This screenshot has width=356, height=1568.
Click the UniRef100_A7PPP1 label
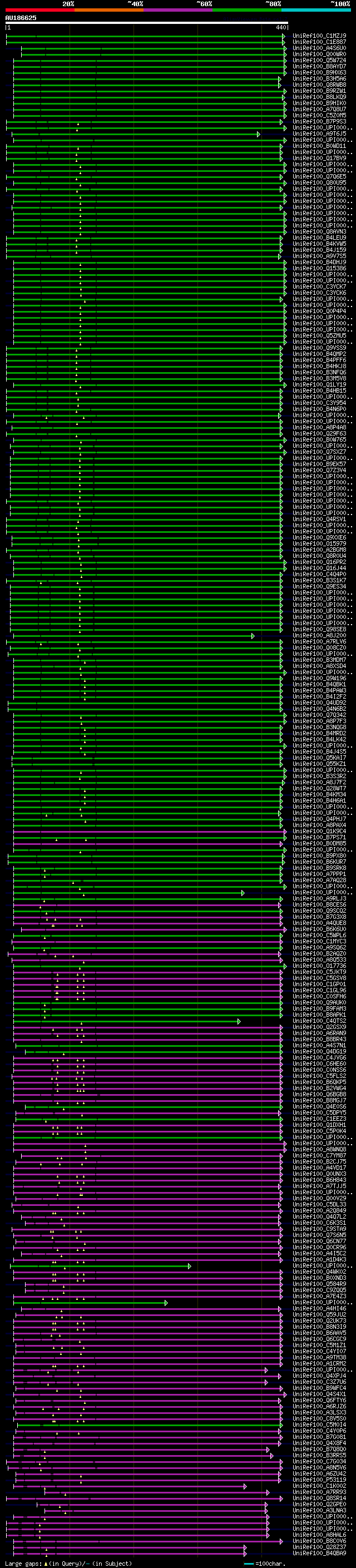coord(319,874)
